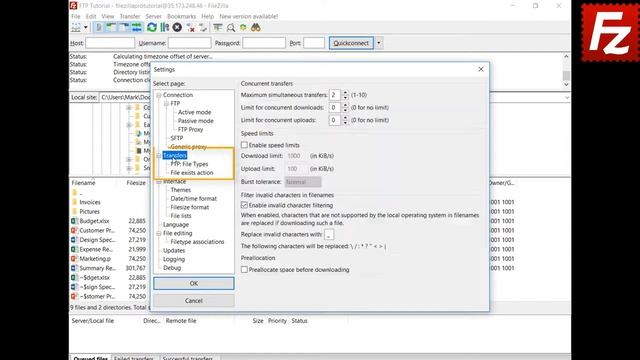This screenshot has height=360, width=640.
Task: Toggle Enable invalid character filtering checkbox
Action: click(244, 205)
